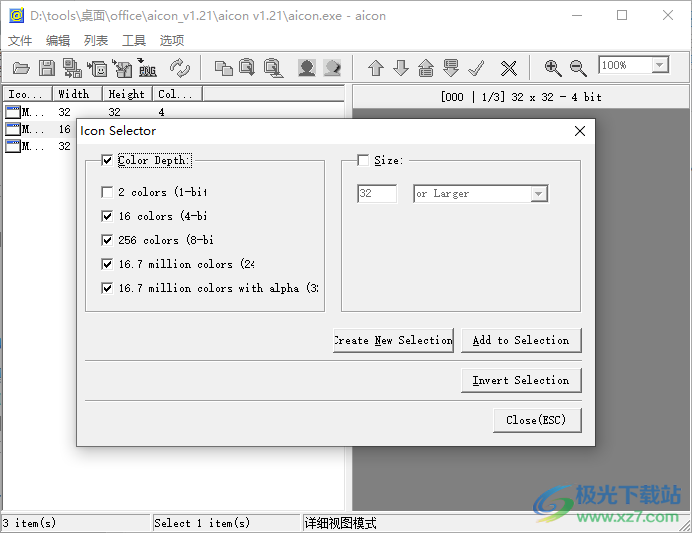Move item up with the up arrow icon
The height and width of the screenshot is (533, 692).
376,68
